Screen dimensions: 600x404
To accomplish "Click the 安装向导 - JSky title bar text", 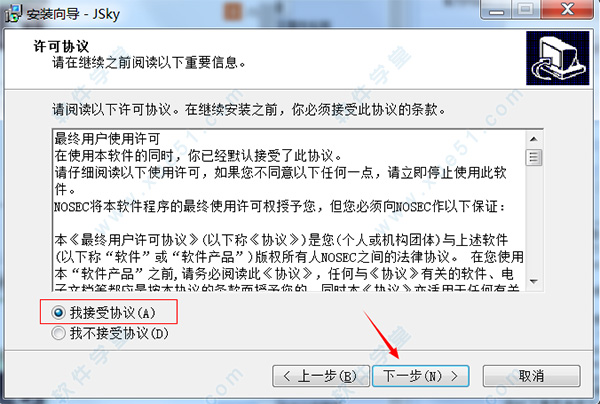I will 73,14.
